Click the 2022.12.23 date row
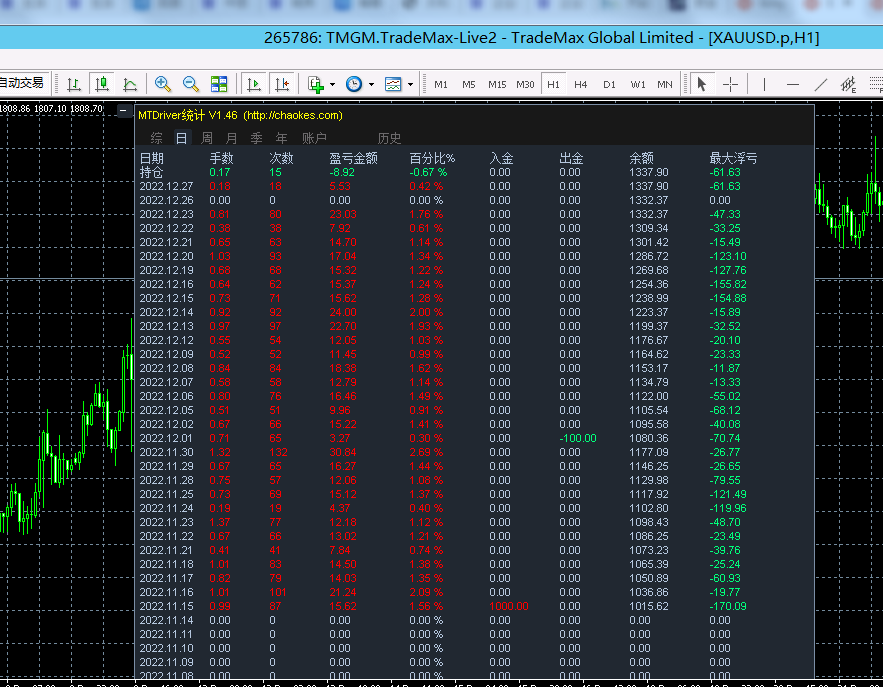The image size is (883, 687). click(166, 215)
